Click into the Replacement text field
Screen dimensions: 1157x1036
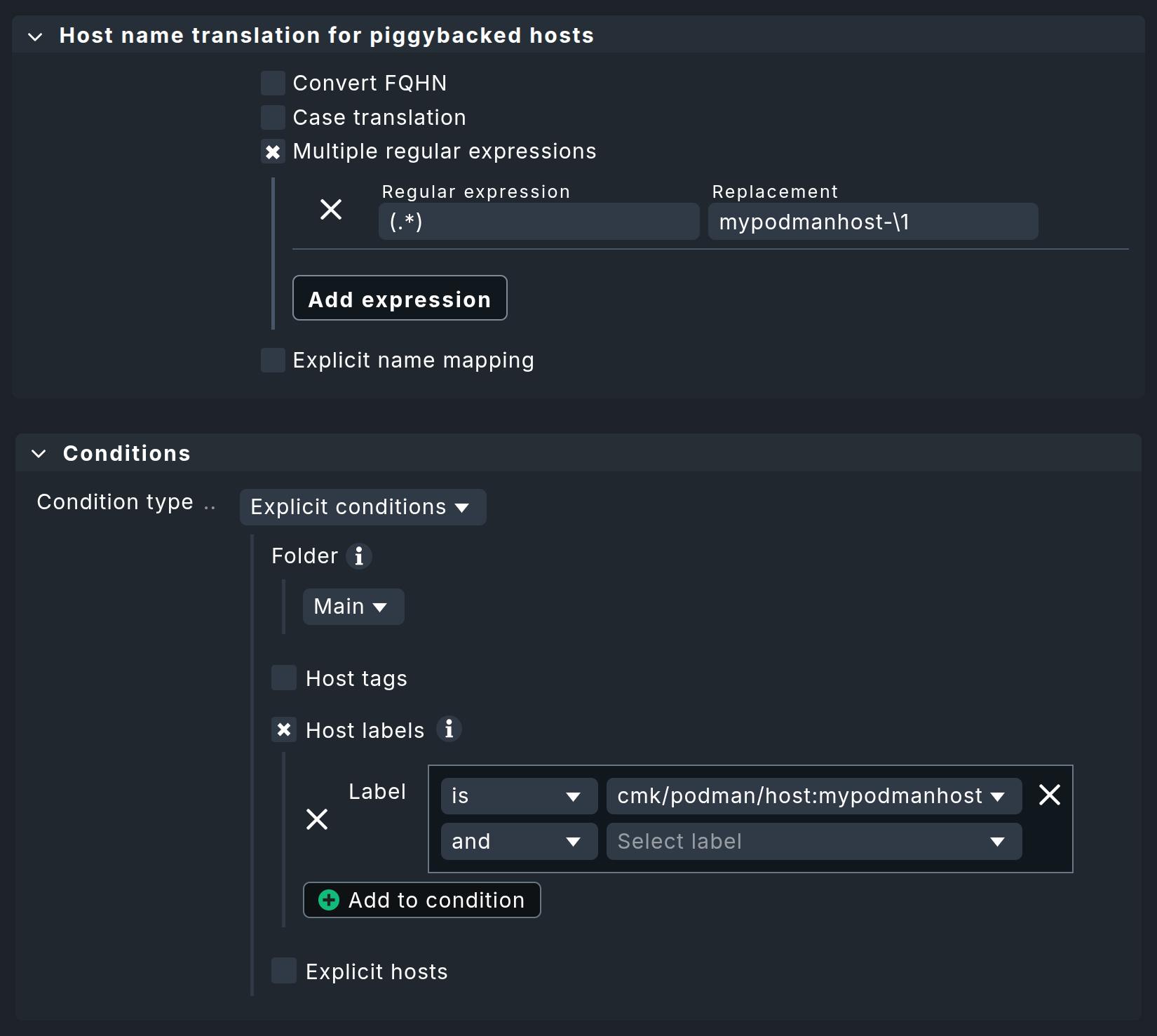[x=872, y=222]
